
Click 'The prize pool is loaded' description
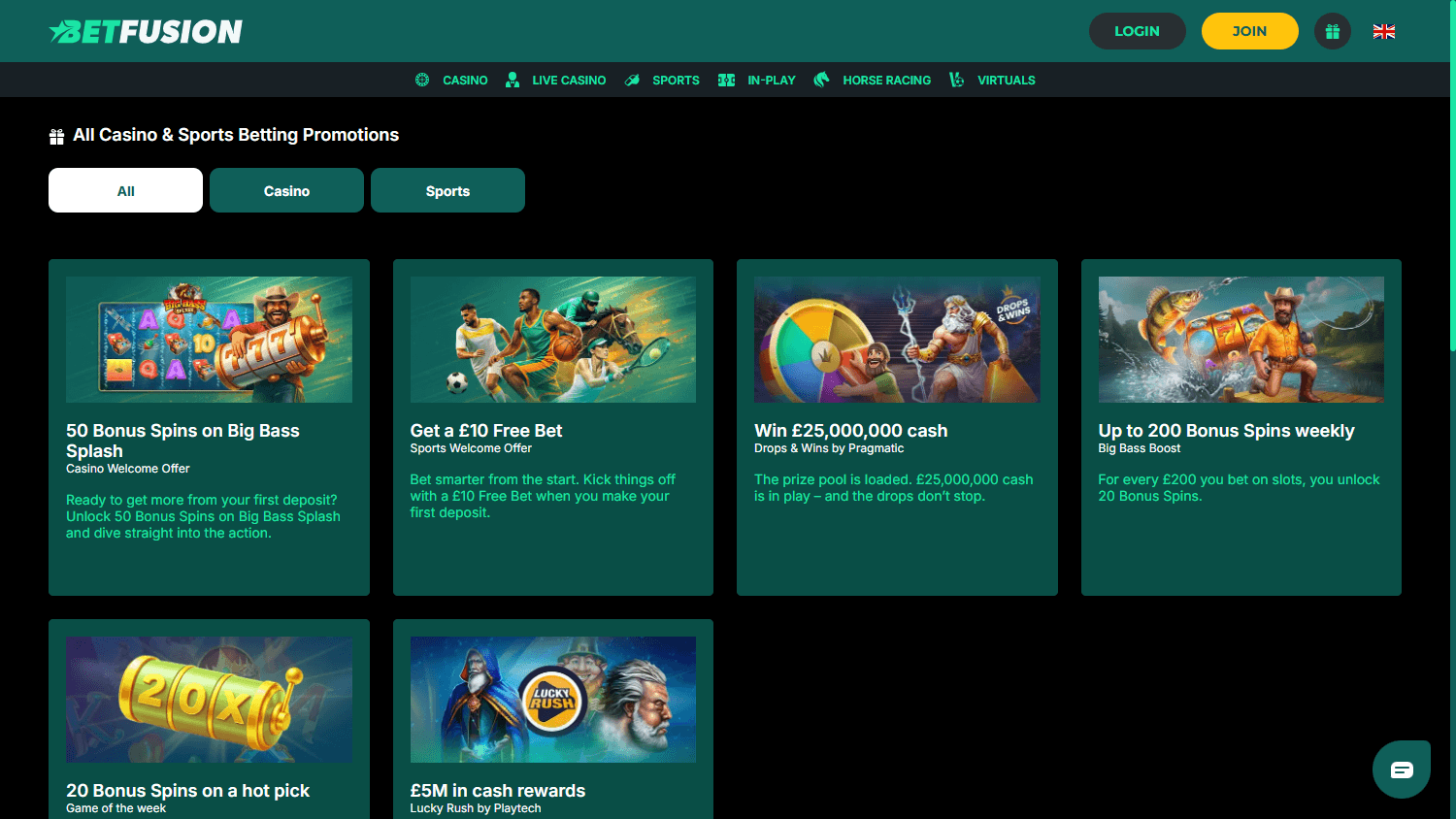[x=894, y=488]
